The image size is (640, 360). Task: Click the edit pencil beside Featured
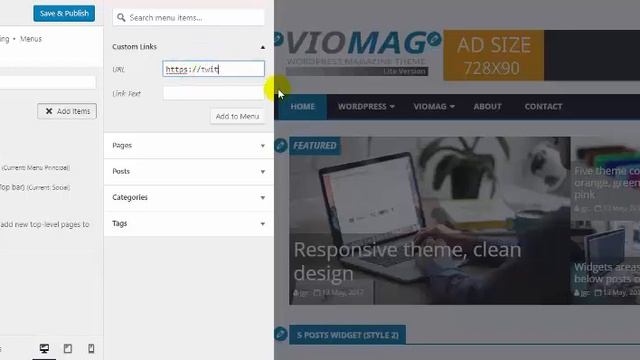point(280,145)
